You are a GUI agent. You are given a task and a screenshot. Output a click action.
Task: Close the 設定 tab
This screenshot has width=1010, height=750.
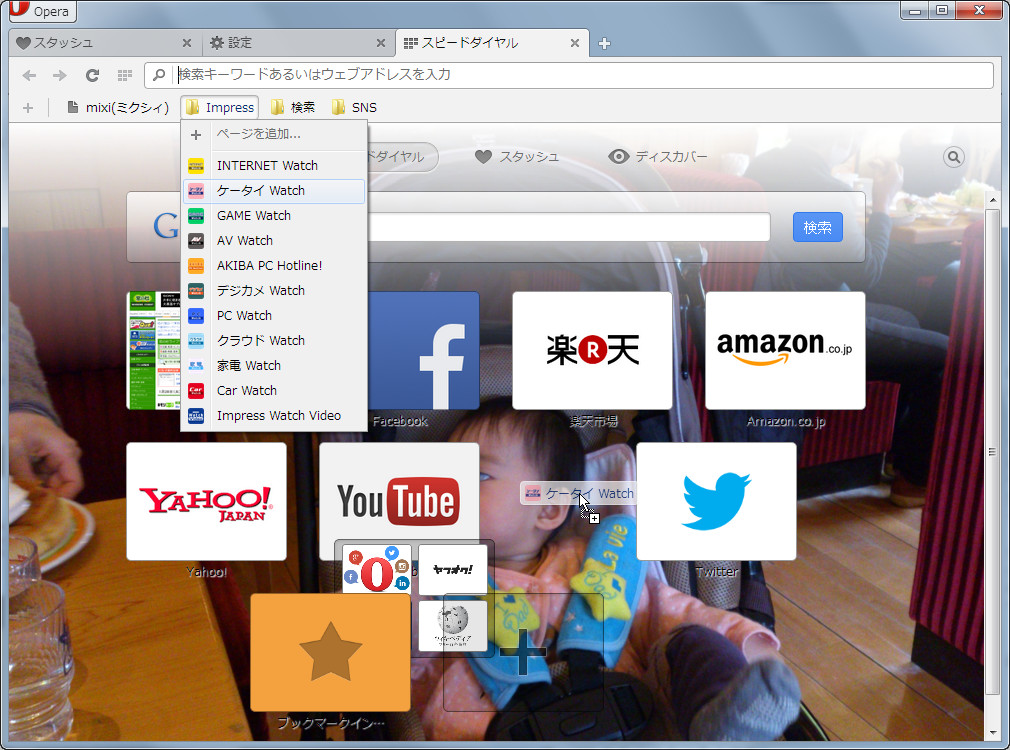[x=381, y=43]
